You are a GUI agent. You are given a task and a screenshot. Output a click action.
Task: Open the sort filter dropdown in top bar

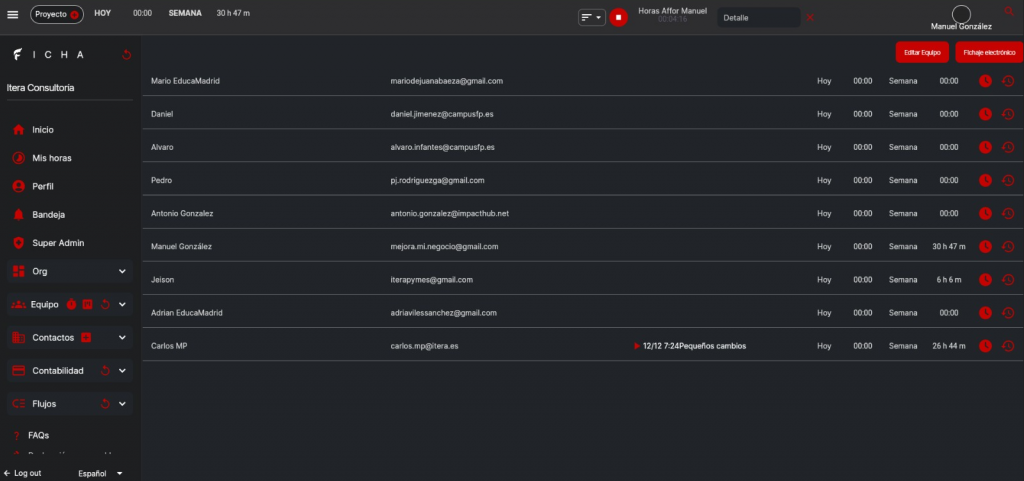tap(592, 17)
